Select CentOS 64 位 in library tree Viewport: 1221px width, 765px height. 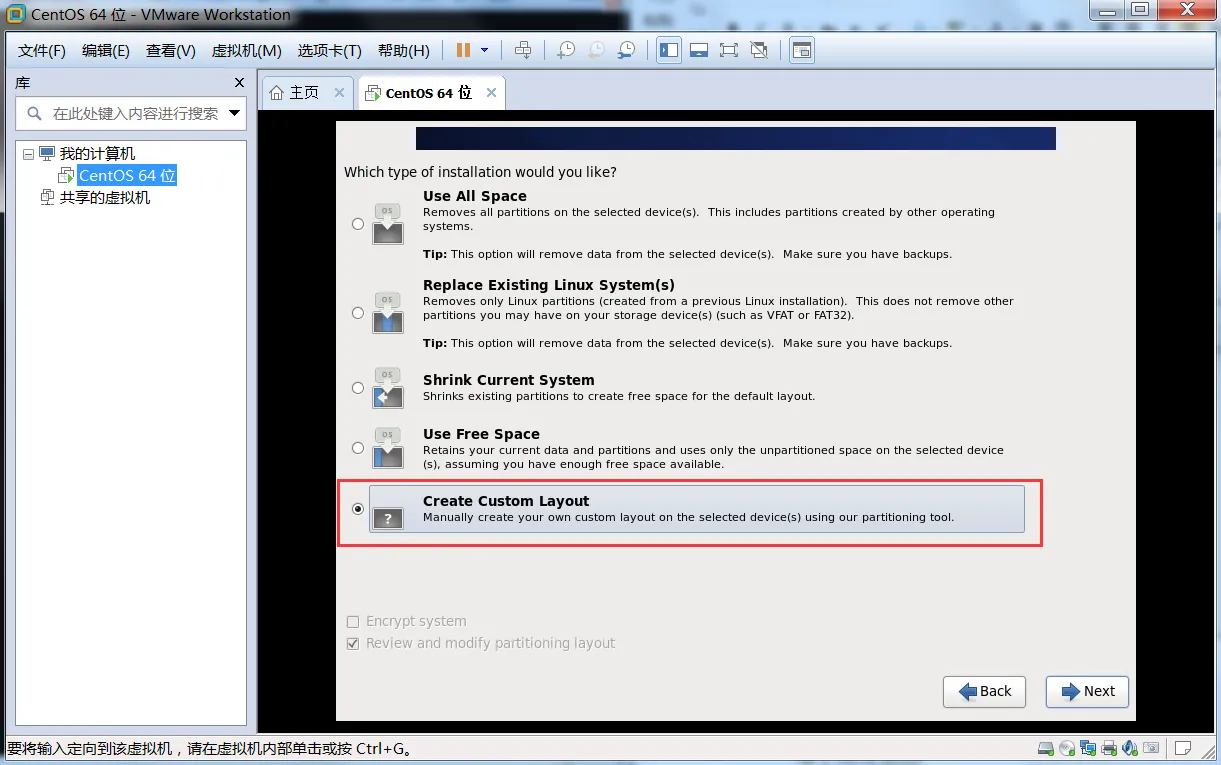point(128,176)
